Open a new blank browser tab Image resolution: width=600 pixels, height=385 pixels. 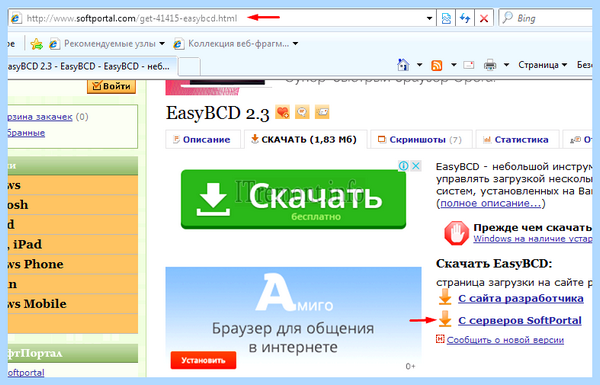coord(189,67)
